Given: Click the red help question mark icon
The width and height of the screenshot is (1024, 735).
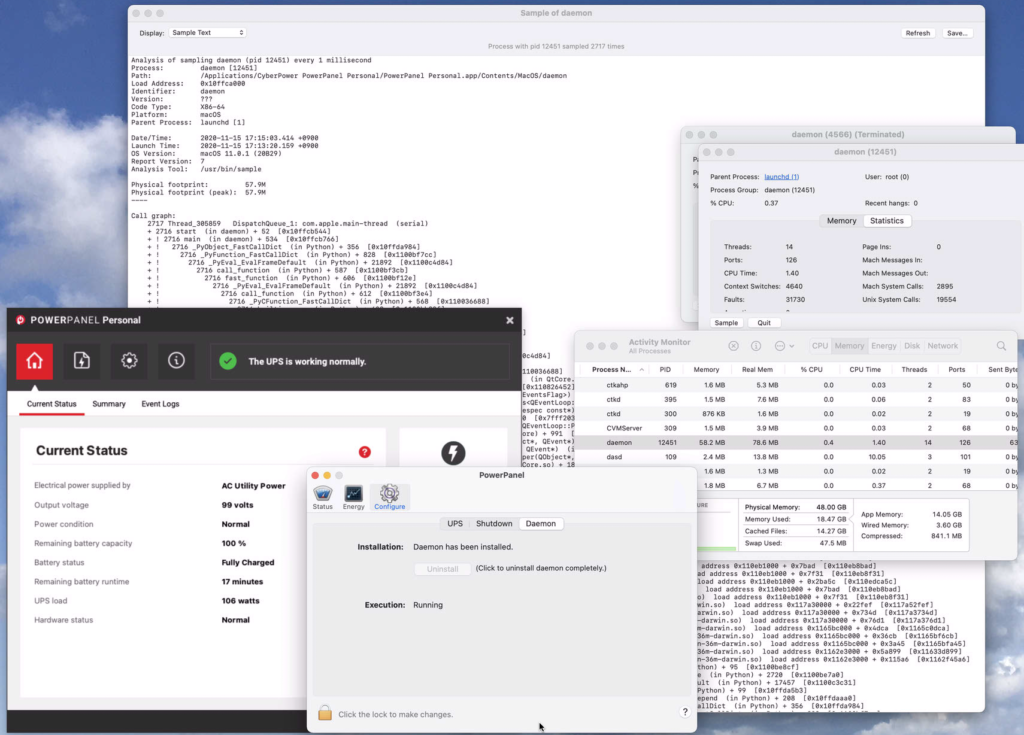Looking at the screenshot, I should 364,452.
